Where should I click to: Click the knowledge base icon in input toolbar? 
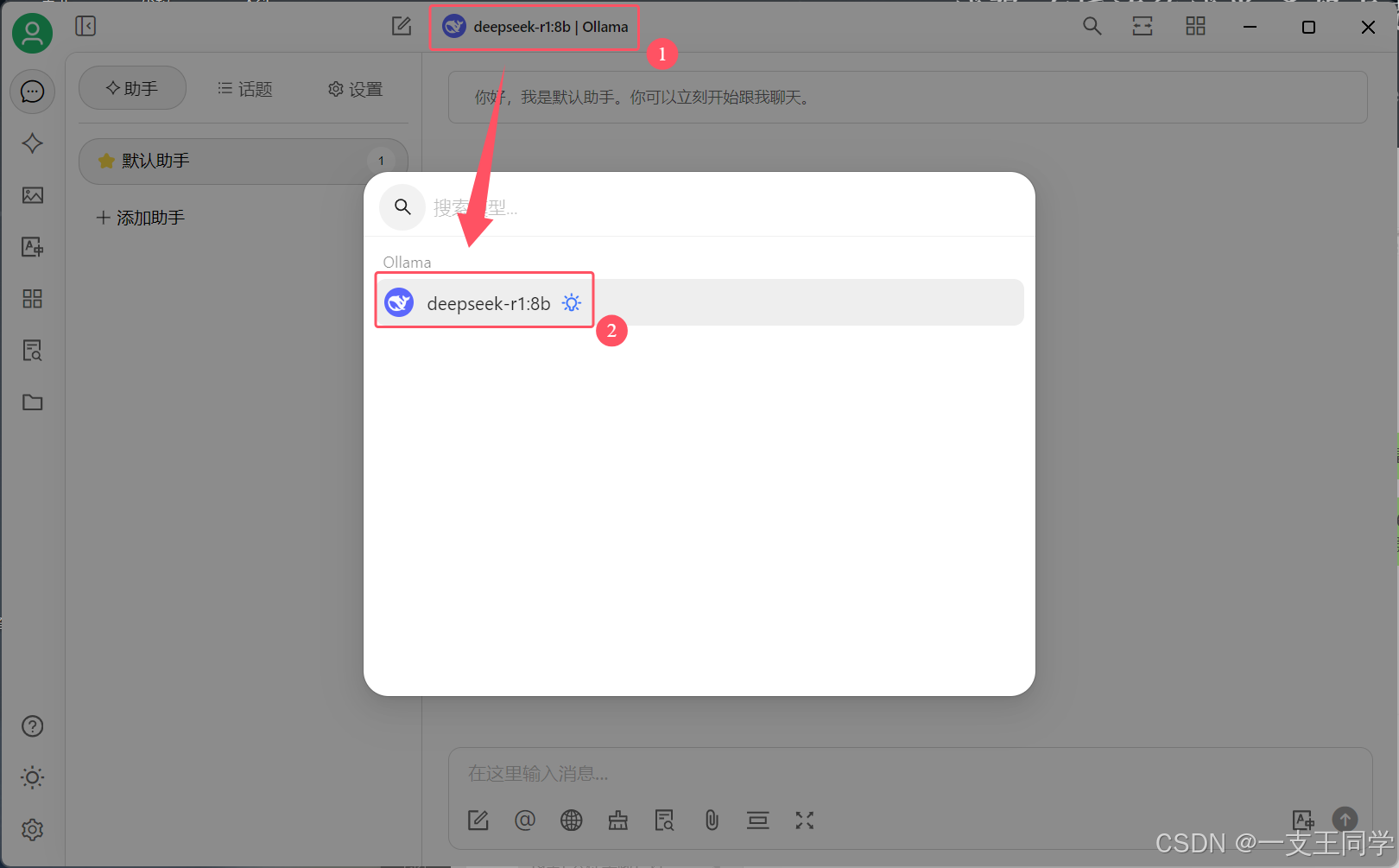pyautogui.click(x=664, y=820)
